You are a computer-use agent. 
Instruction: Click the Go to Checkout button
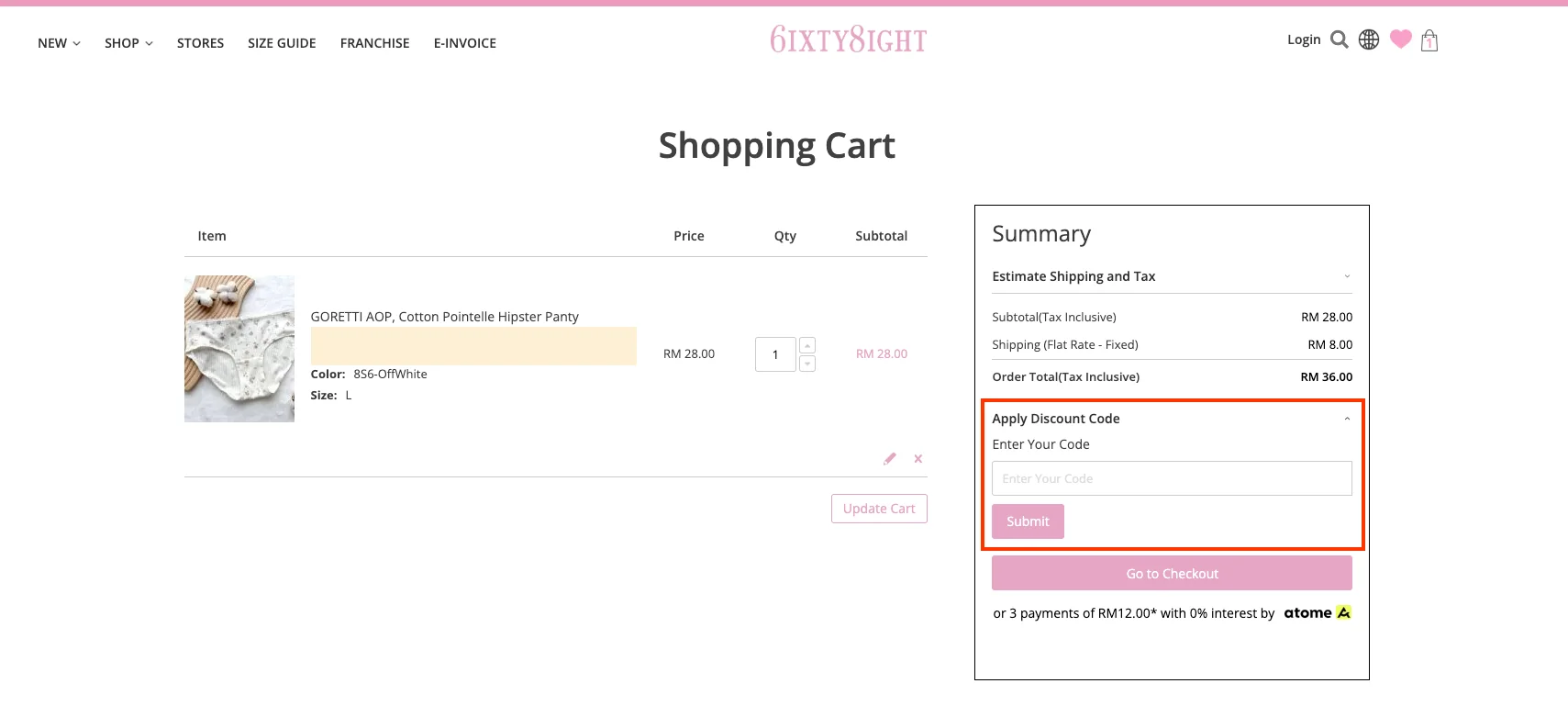point(1172,574)
